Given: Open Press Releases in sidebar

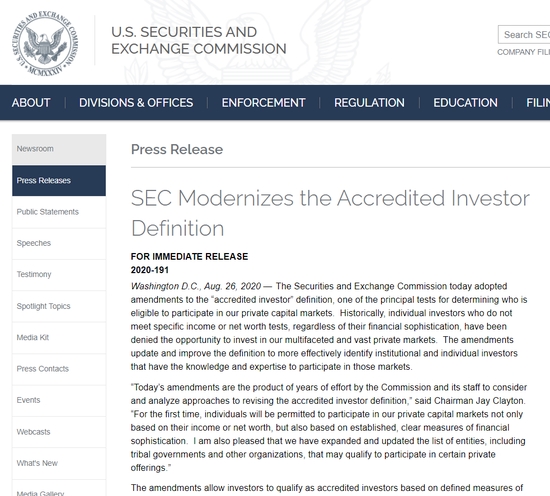Looking at the screenshot, I should coord(59,181).
